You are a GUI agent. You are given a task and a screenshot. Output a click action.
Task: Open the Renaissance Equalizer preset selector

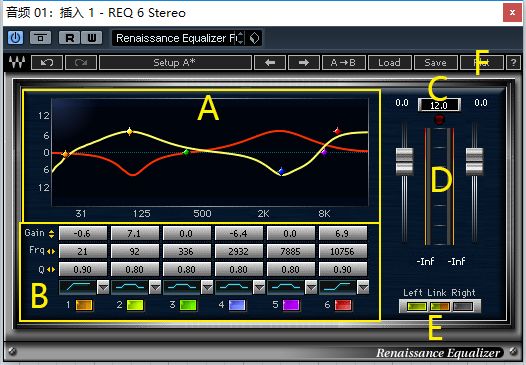[179, 38]
